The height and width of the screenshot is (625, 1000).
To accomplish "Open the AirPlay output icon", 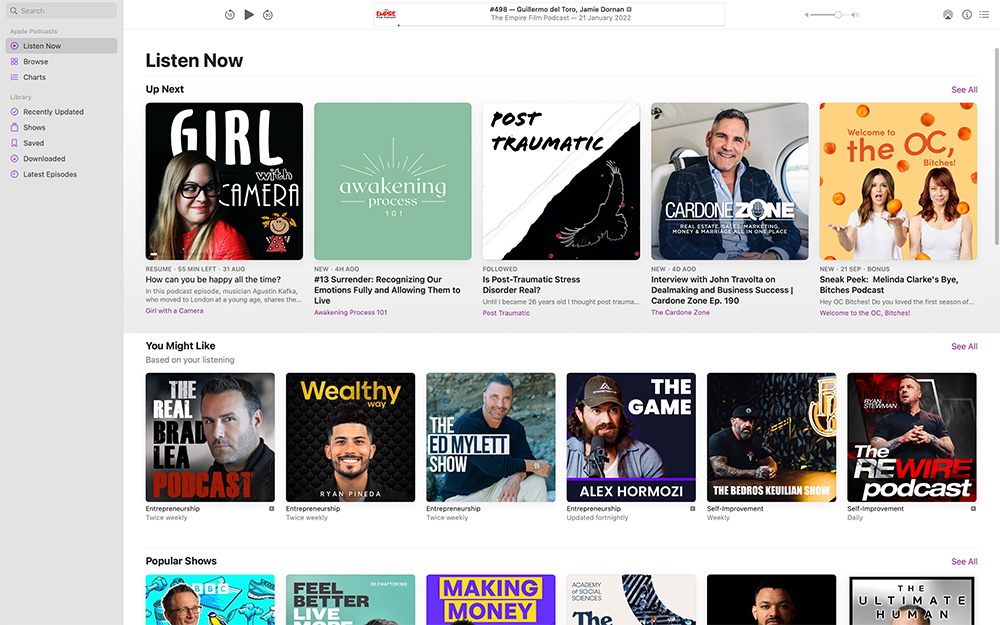I will tap(948, 15).
